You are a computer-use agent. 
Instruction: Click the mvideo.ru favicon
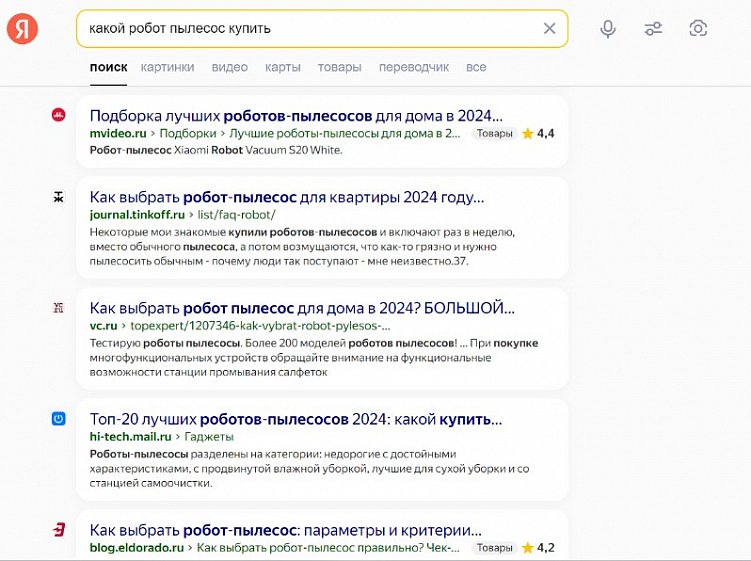pos(58,115)
